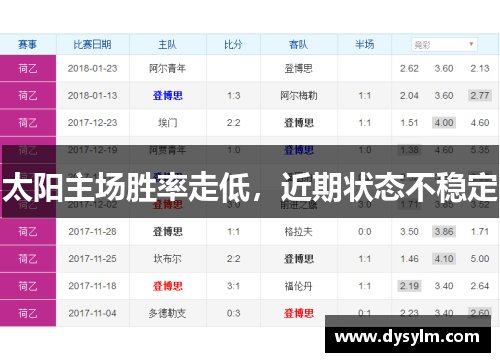Screen dimensions: 500x362
Task: Click highlighted odds value 2.77
Action: pos(480,96)
